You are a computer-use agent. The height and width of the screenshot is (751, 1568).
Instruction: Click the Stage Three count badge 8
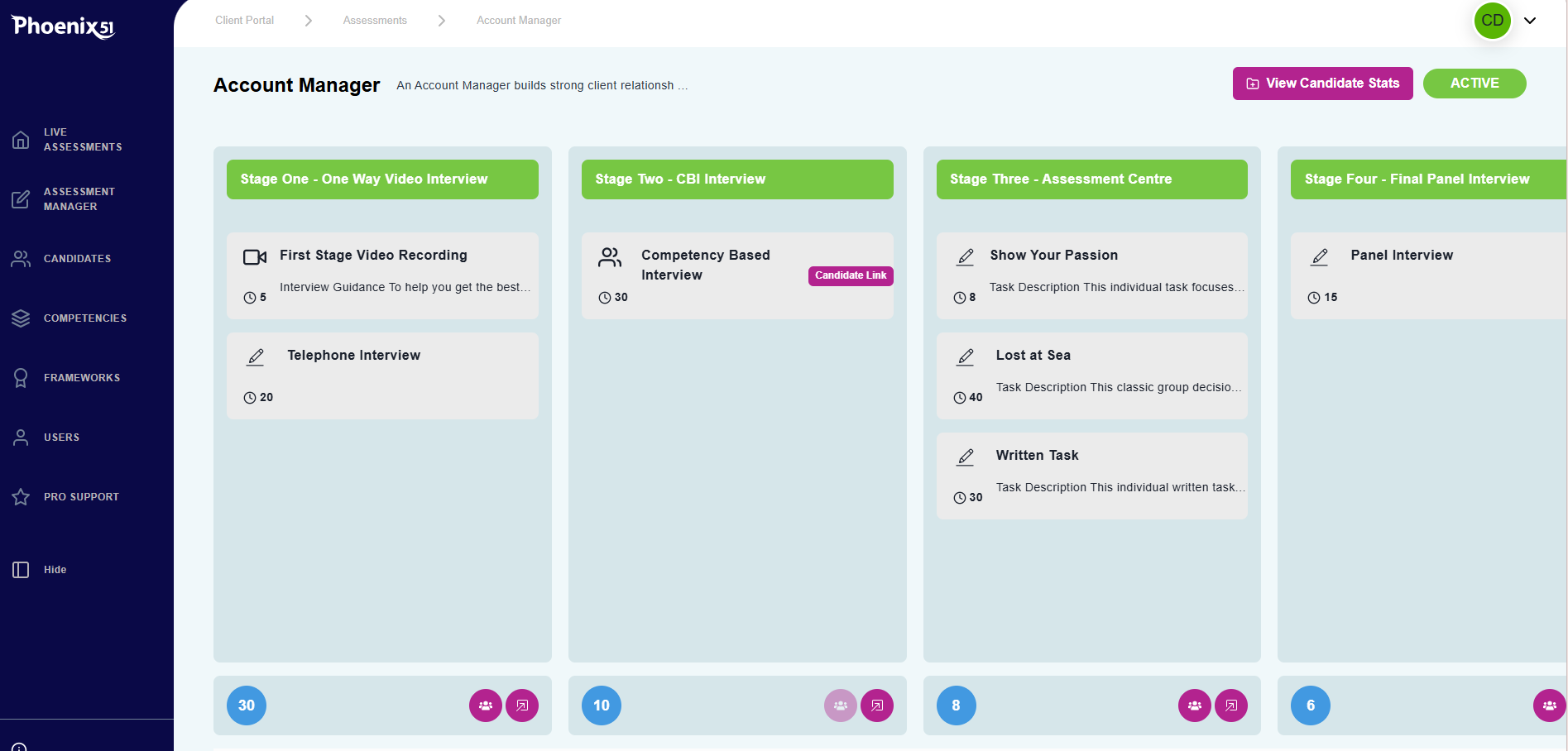(957, 706)
